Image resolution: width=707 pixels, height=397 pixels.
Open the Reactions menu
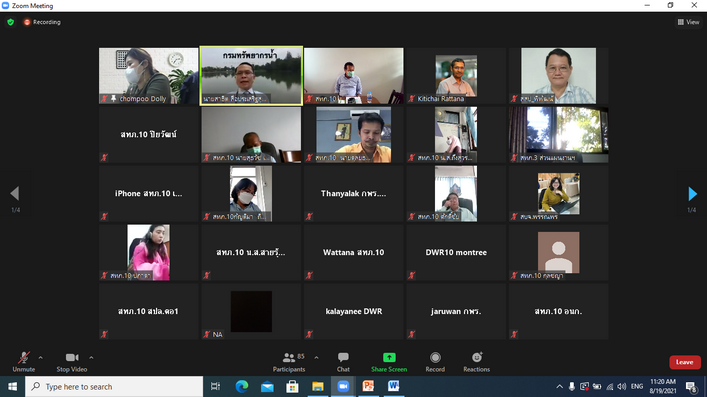click(x=477, y=362)
